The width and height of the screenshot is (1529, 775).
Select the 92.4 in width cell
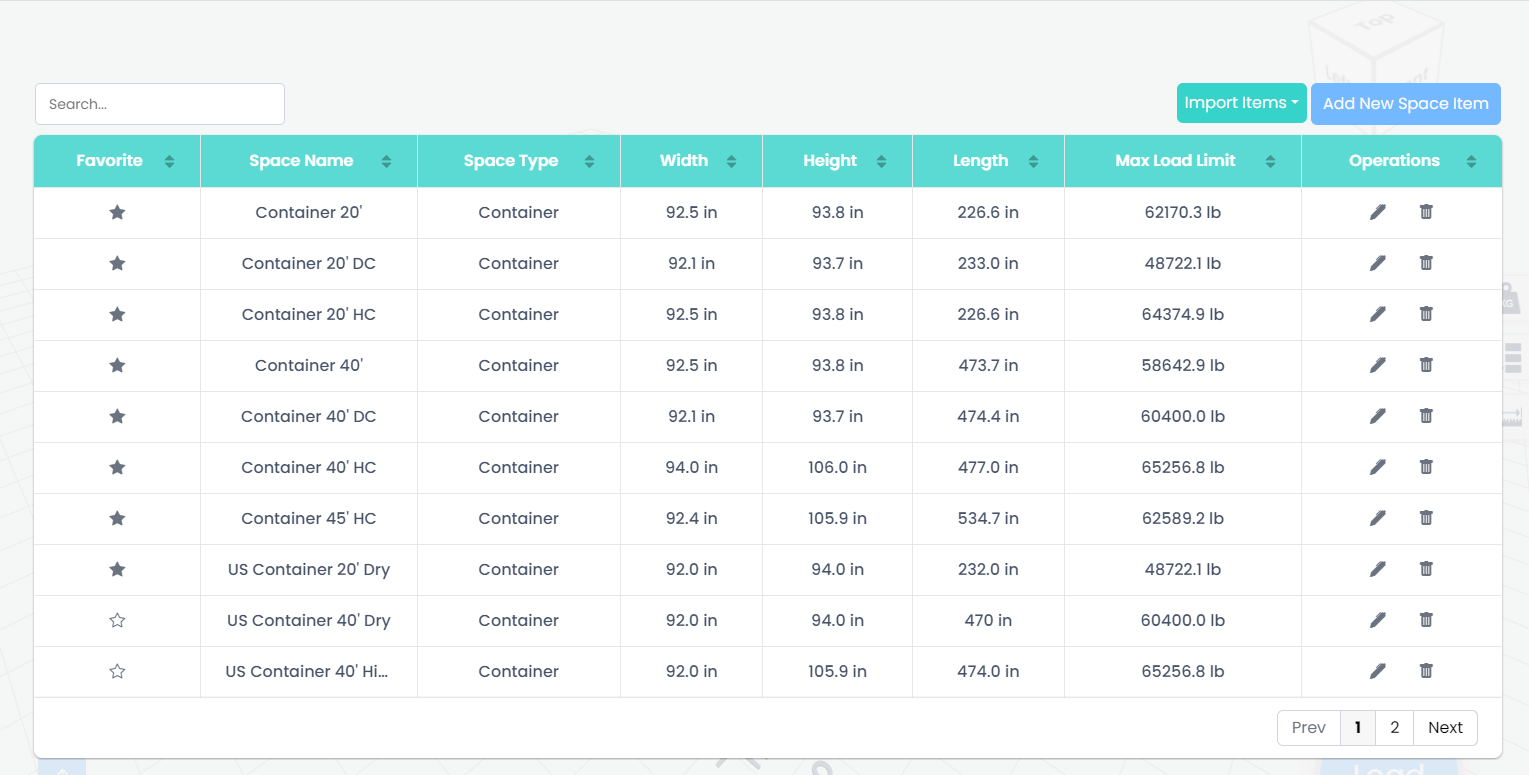point(691,518)
